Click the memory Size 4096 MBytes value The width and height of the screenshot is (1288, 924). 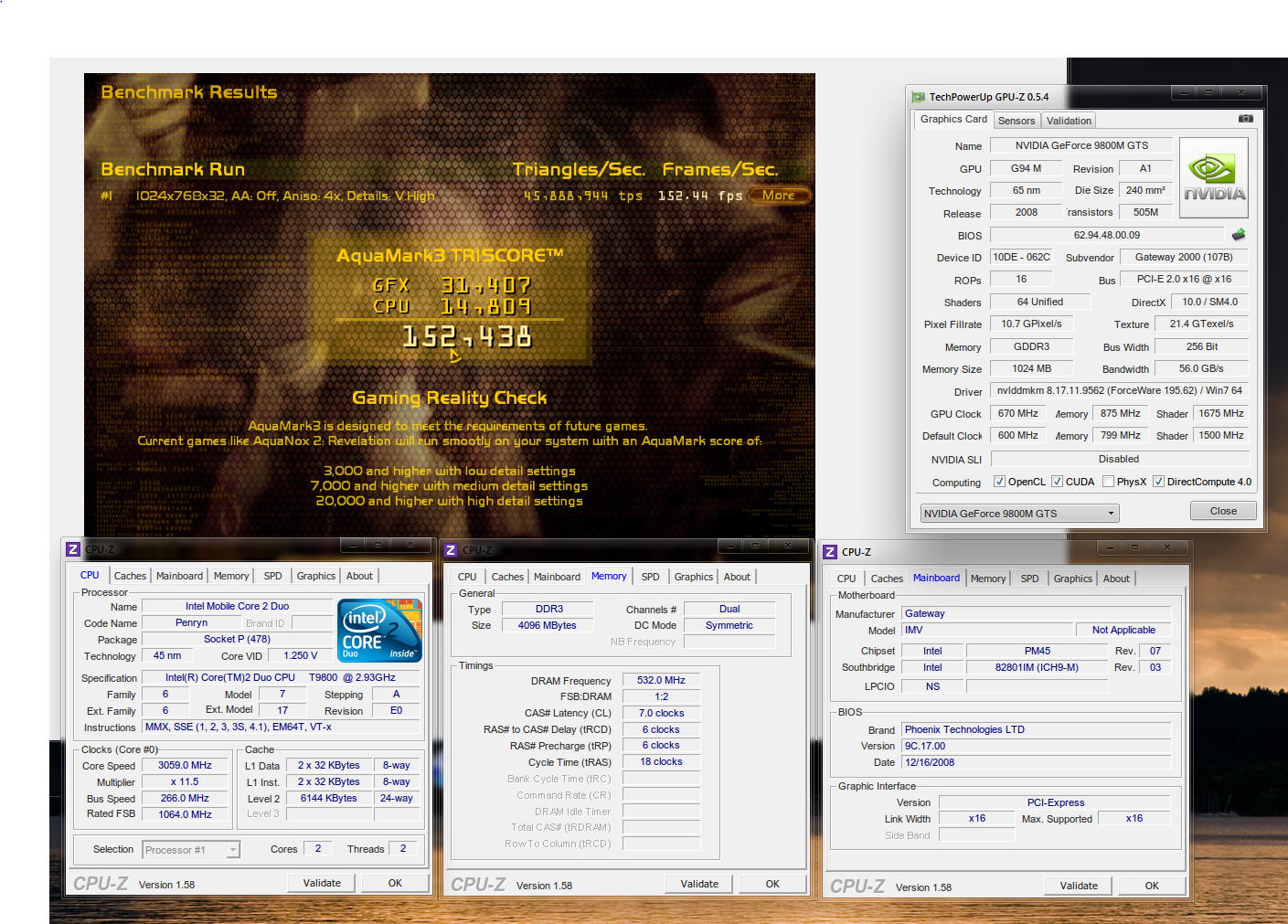[547, 625]
